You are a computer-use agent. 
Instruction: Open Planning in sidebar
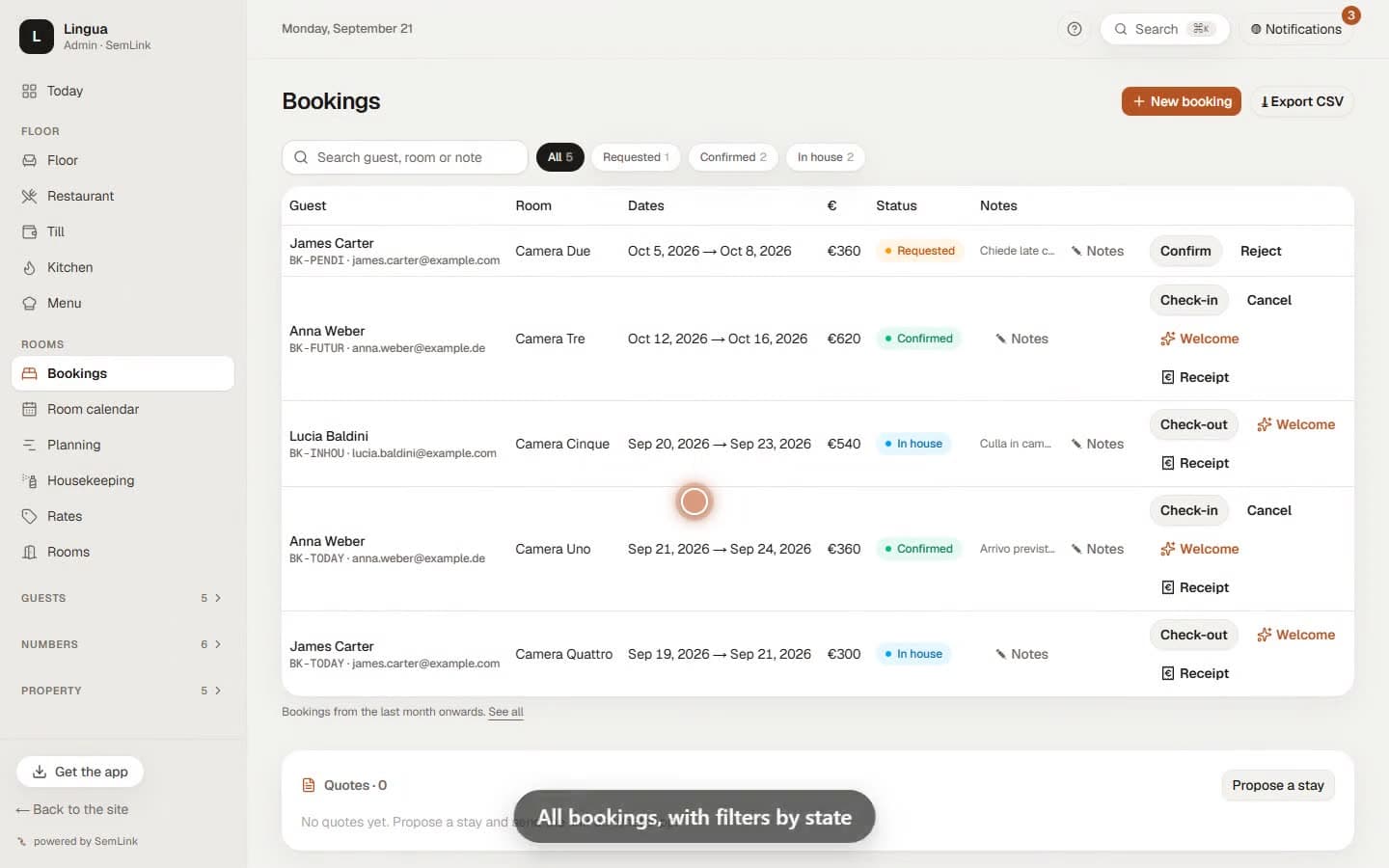click(123, 445)
